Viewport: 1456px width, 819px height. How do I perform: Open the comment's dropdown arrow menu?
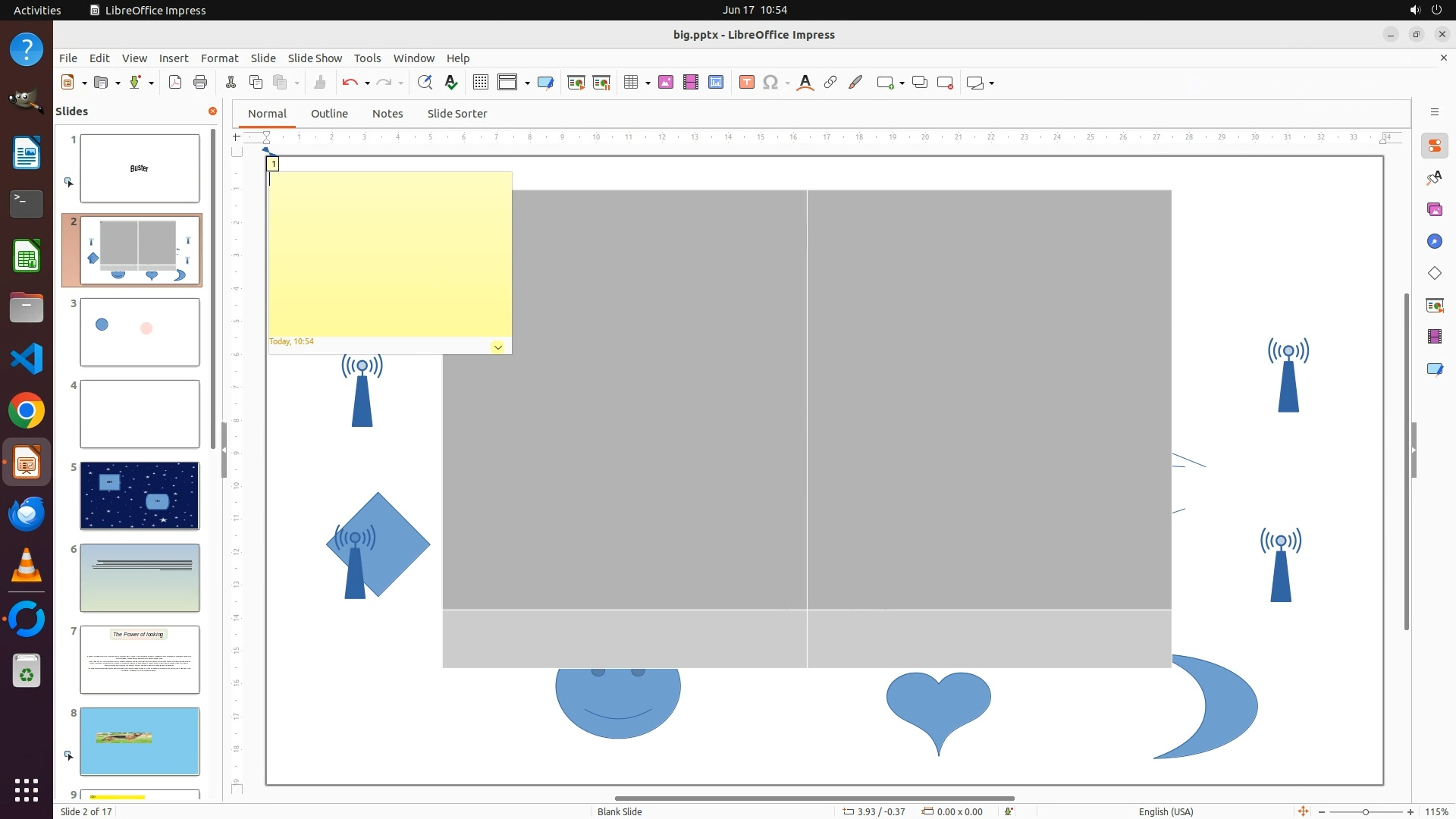tap(497, 347)
